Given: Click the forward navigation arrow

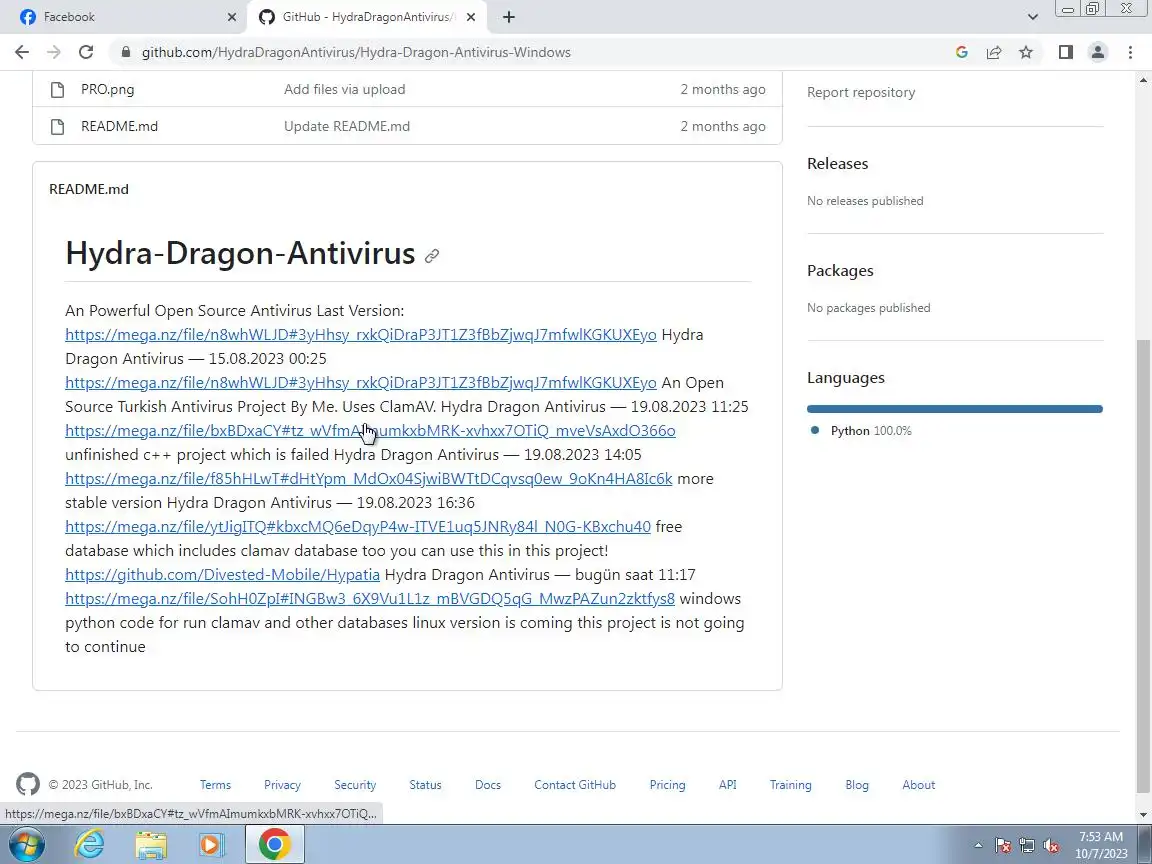Looking at the screenshot, I should coord(54,52).
